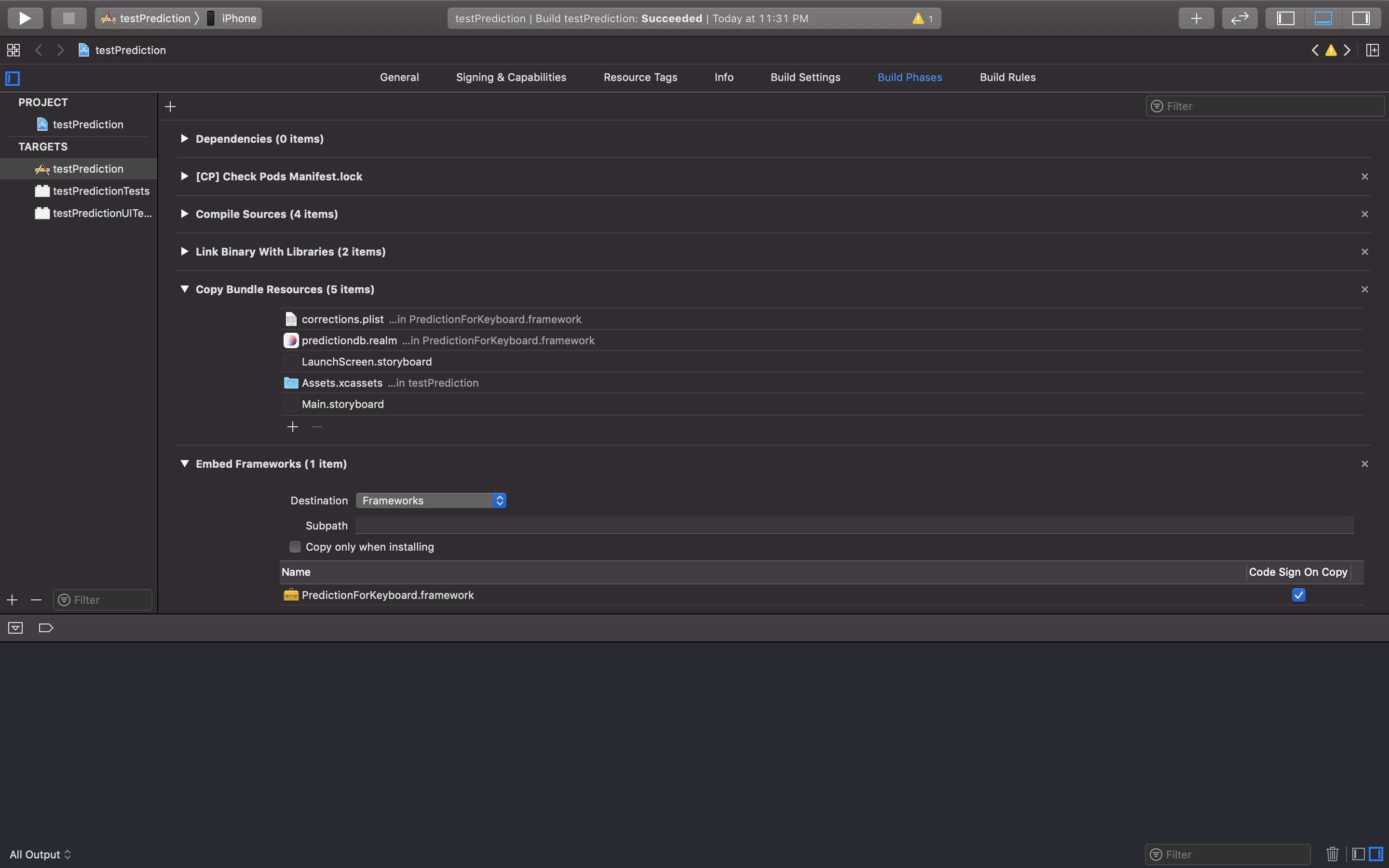The height and width of the screenshot is (868, 1389).
Task: Select the Build Phases tab
Action: pyautogui.click(x=909, y=77)
